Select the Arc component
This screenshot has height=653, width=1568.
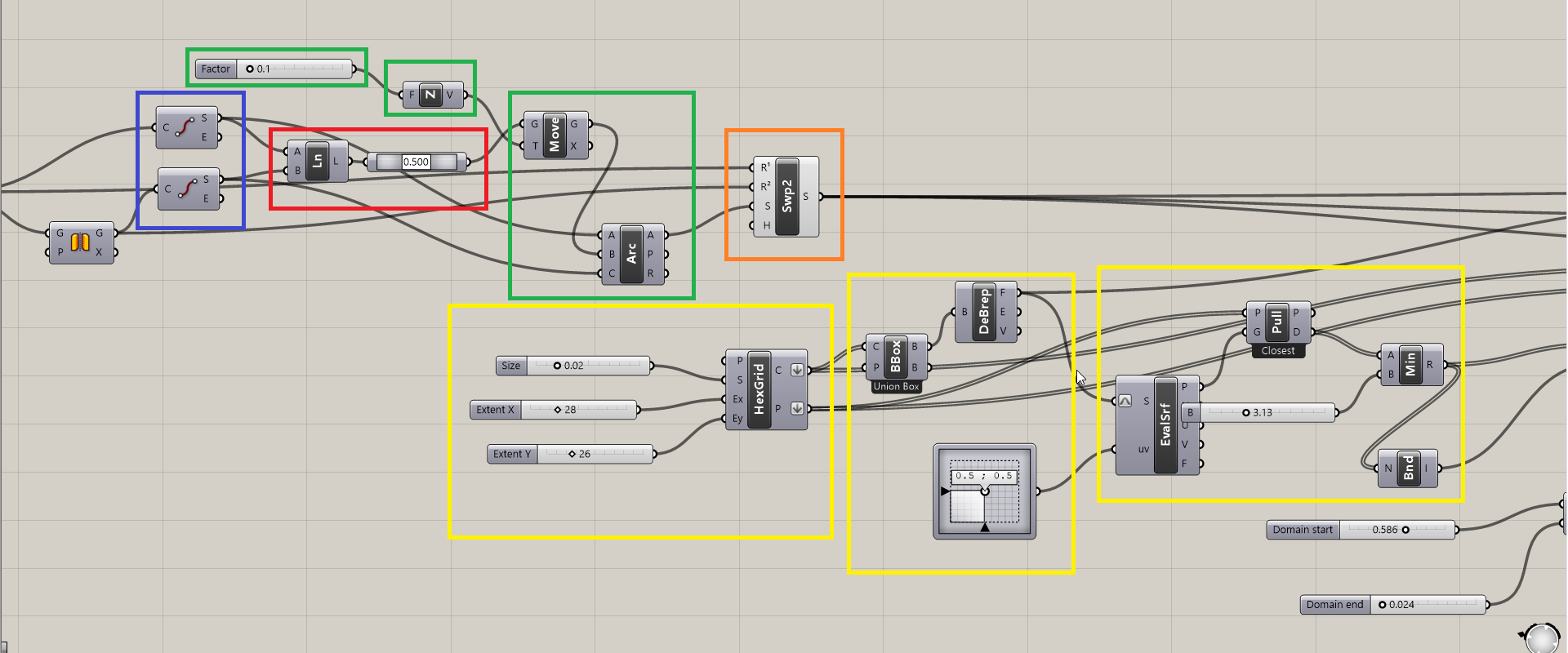[x=632, y=254]
